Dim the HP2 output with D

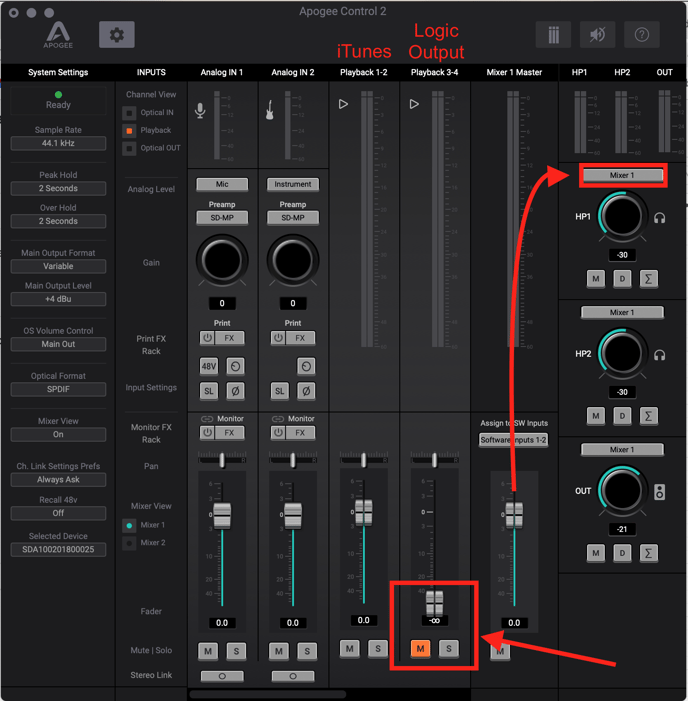point(622,416)
